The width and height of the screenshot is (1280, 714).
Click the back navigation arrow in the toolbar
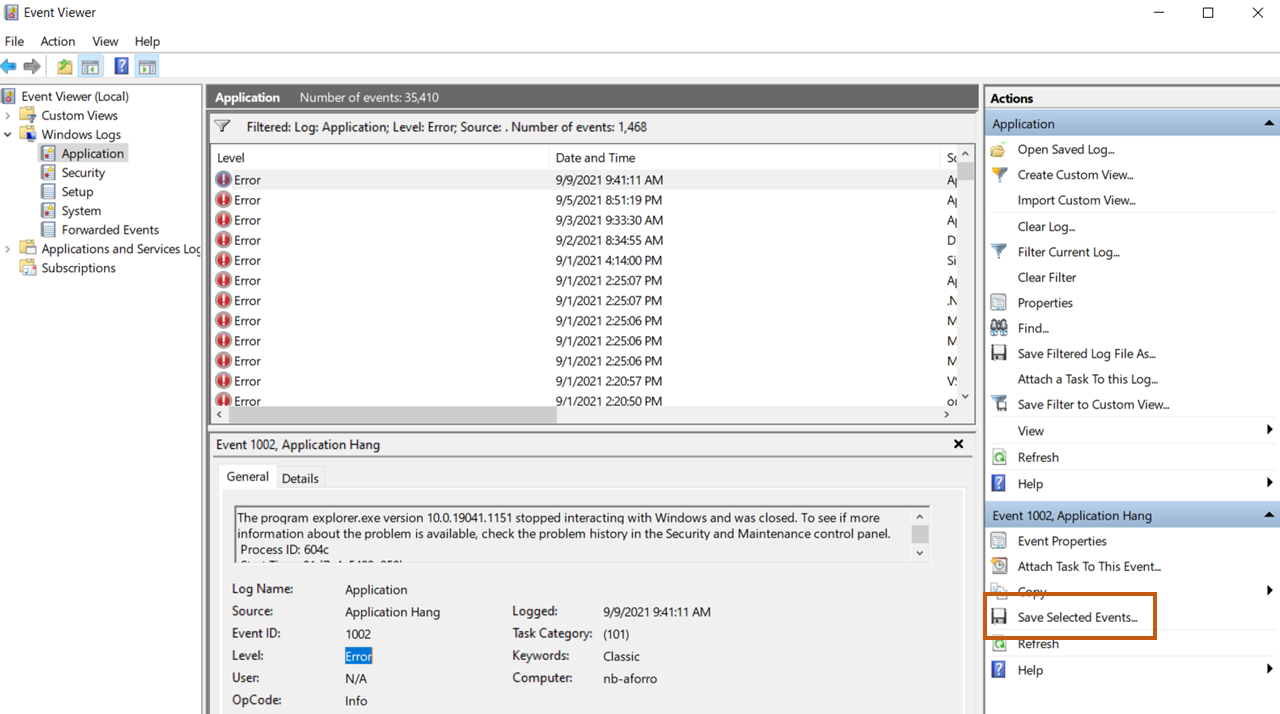(11, 66)
